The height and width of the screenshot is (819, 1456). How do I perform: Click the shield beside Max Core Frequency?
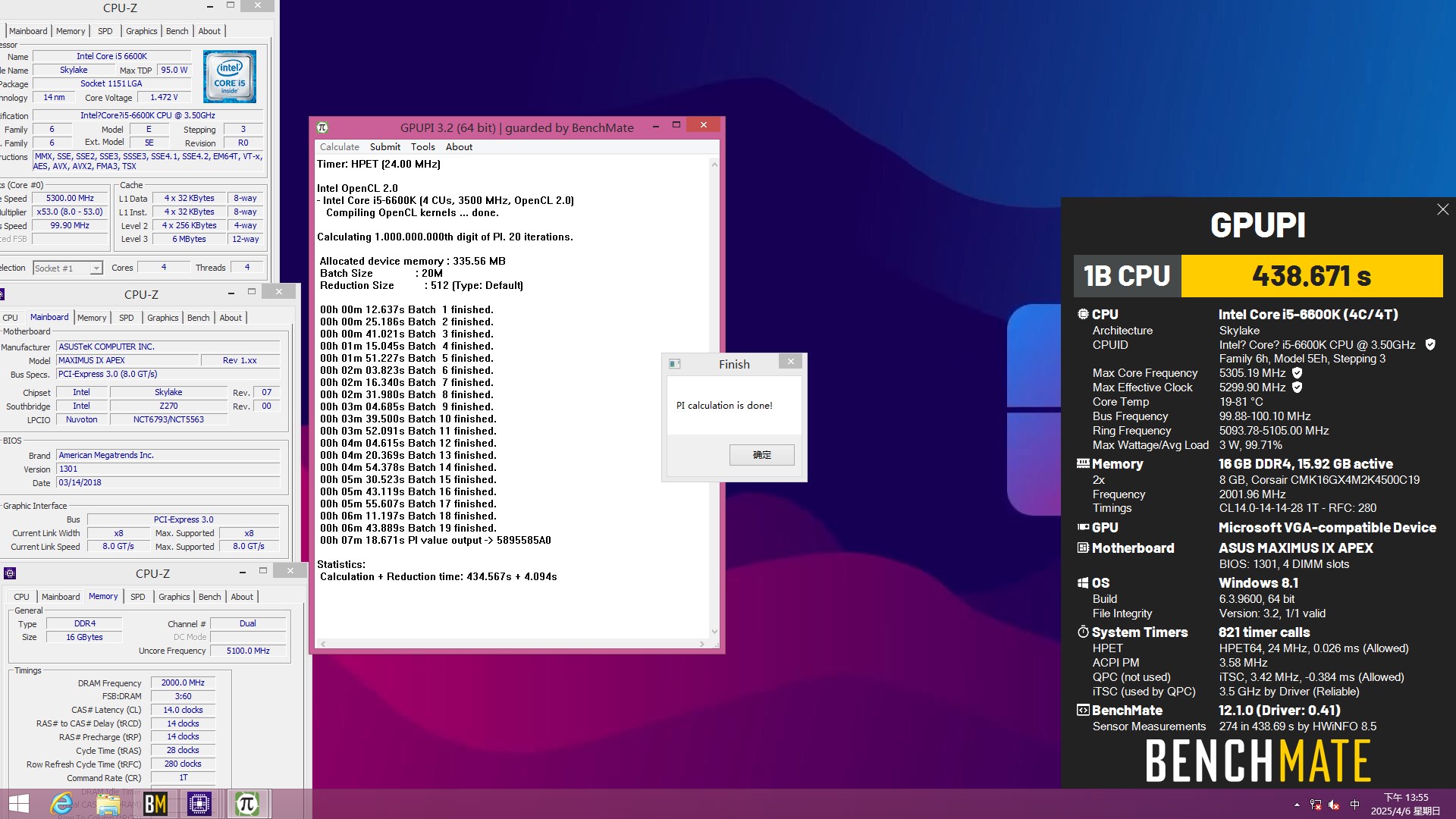pyautogui.click(x=1298, y=373)
